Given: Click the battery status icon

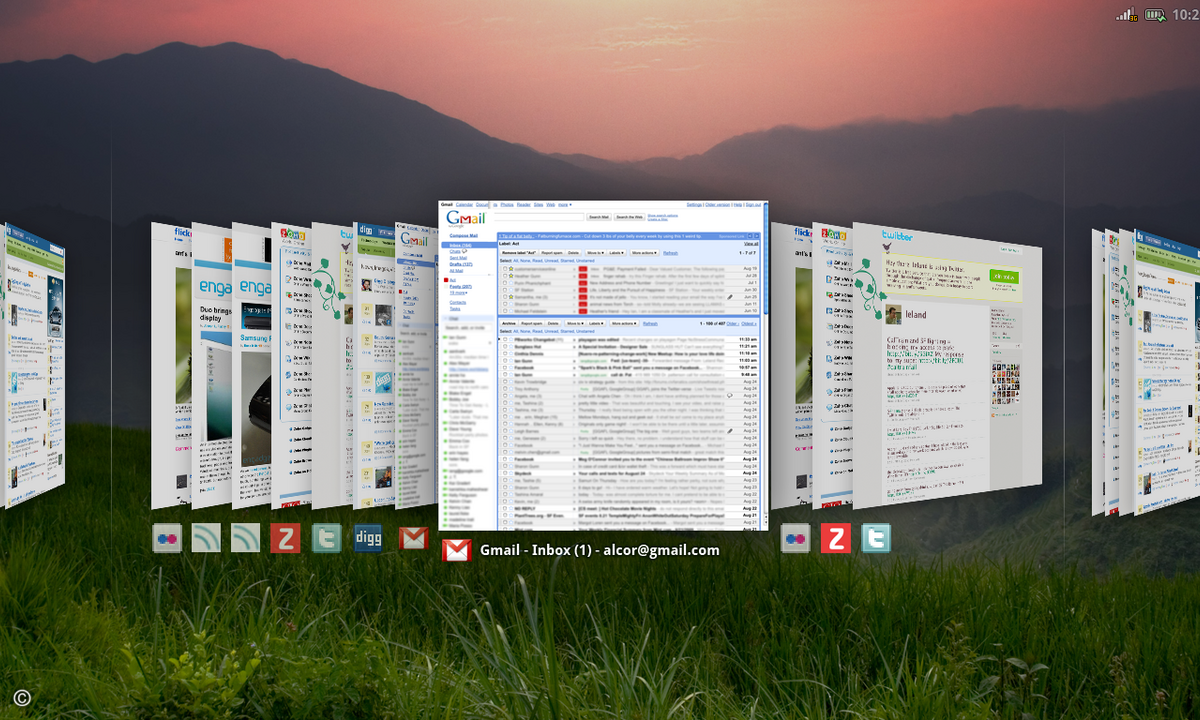Looking at the screenshot, I should [1155, 14].
